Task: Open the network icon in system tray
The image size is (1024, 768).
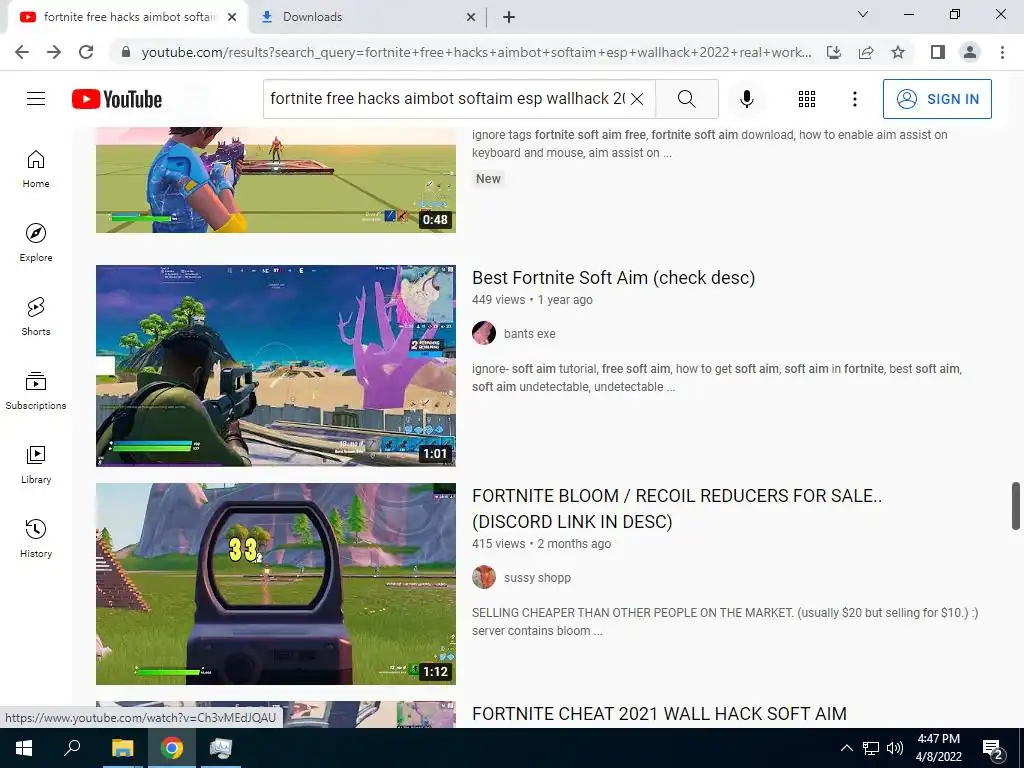Action: click(871, 748)
